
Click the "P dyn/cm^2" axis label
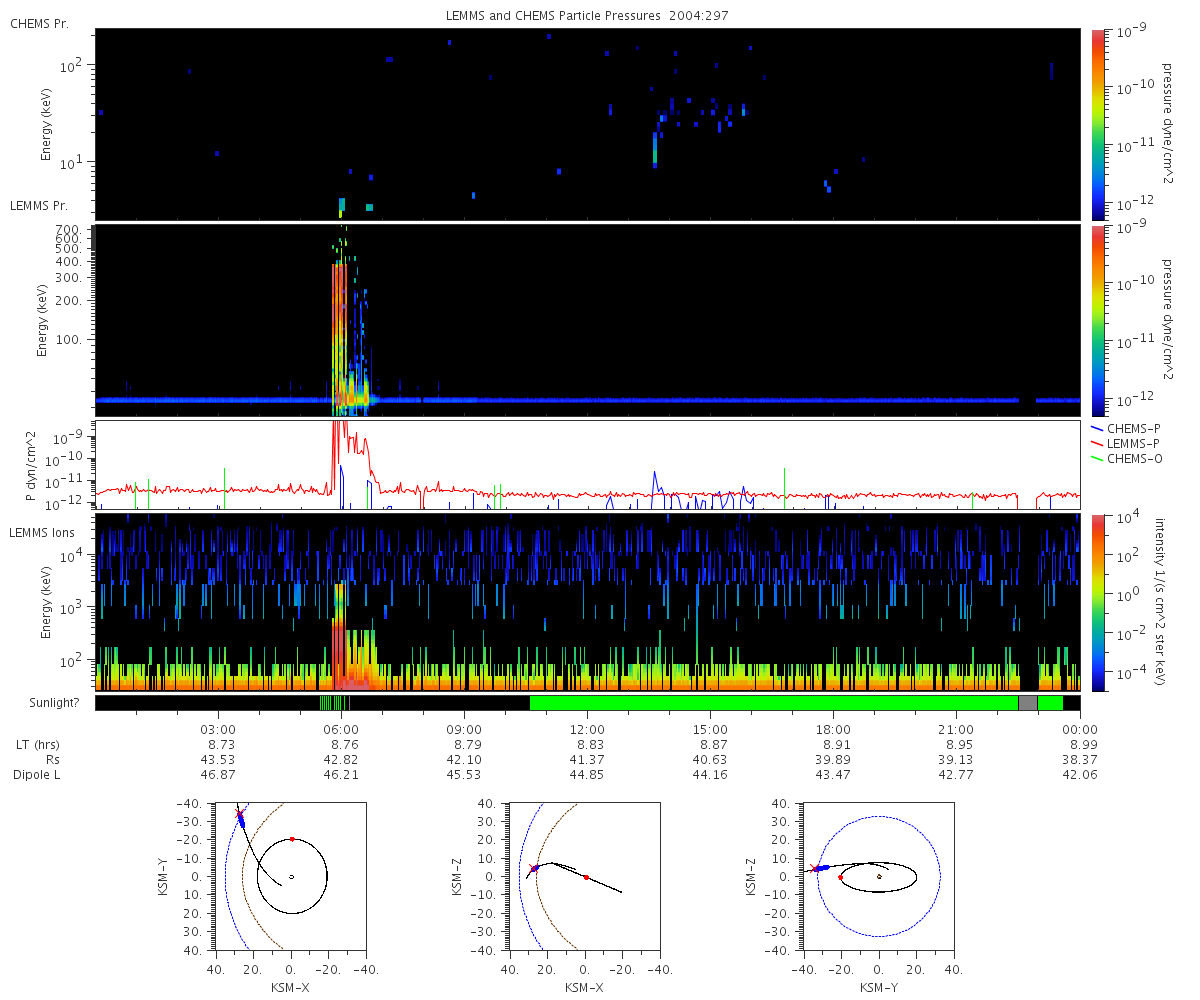31,464
